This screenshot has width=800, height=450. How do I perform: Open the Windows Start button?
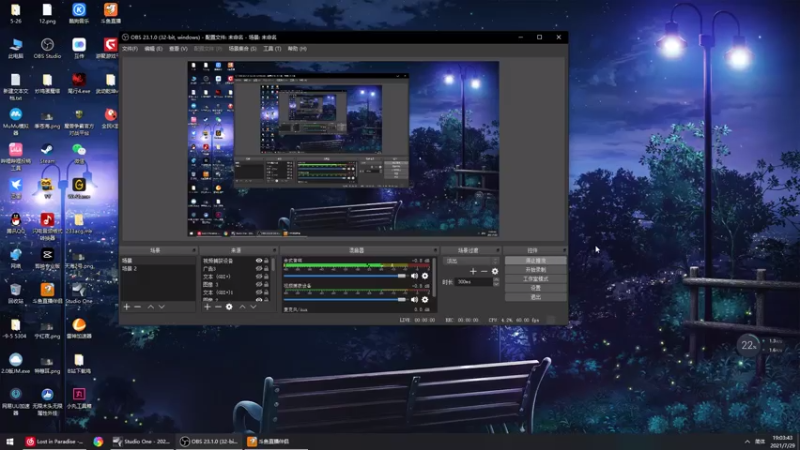pos(10,441)
